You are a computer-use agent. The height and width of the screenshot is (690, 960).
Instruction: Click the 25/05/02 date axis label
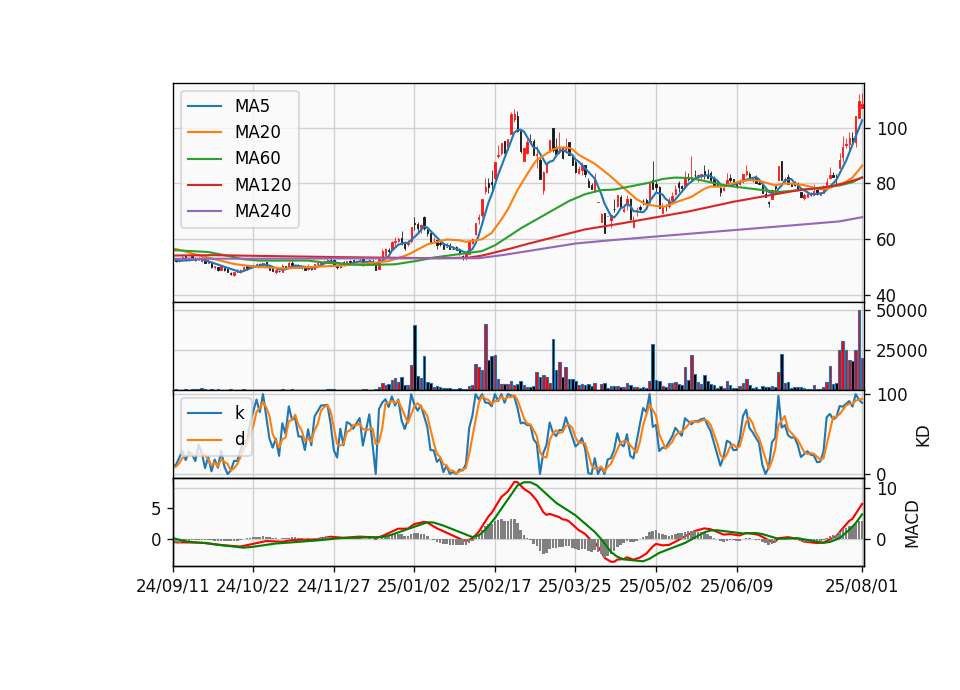point(656,586)
